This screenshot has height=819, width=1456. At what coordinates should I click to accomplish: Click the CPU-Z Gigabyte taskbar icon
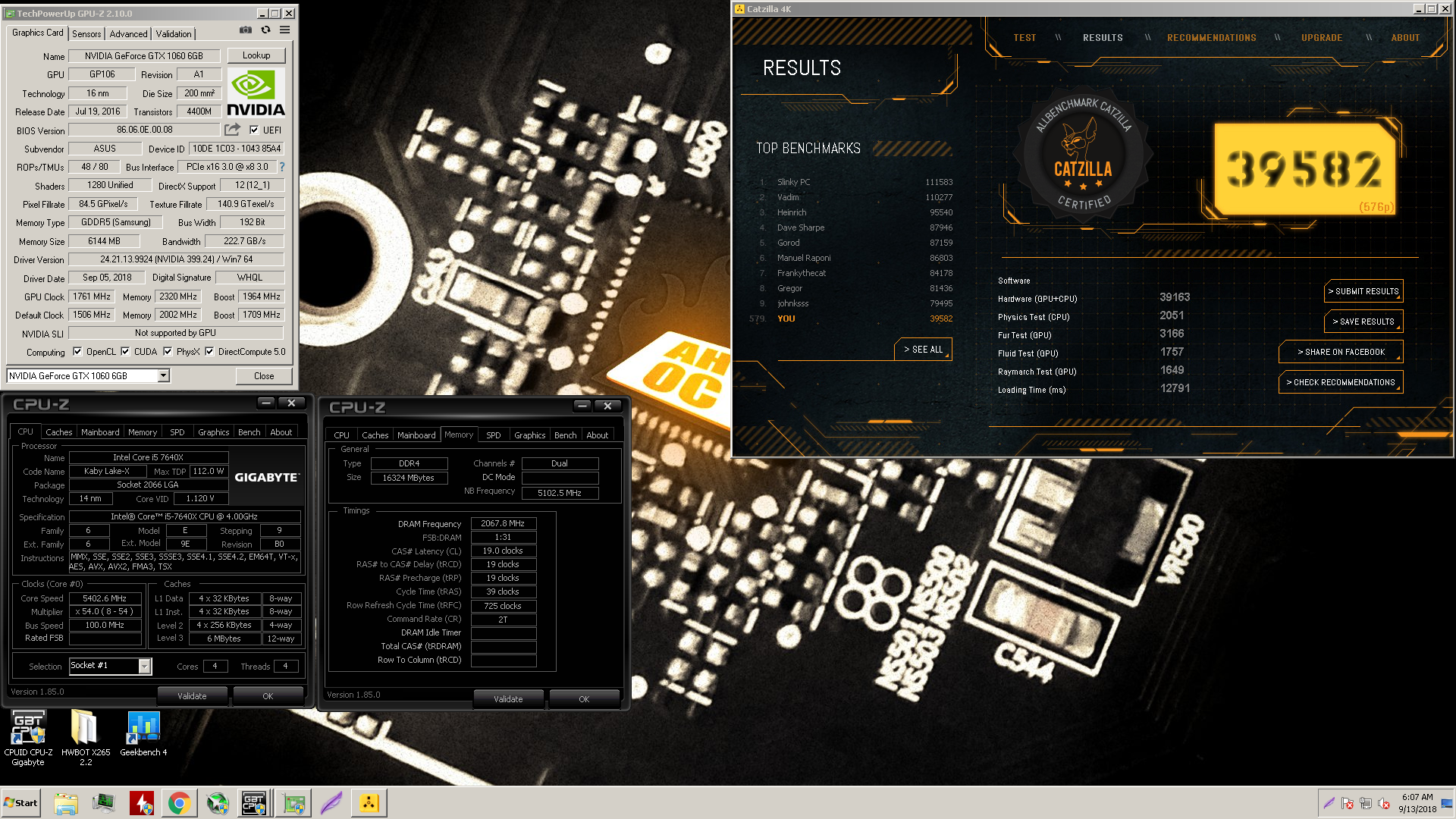254,803
